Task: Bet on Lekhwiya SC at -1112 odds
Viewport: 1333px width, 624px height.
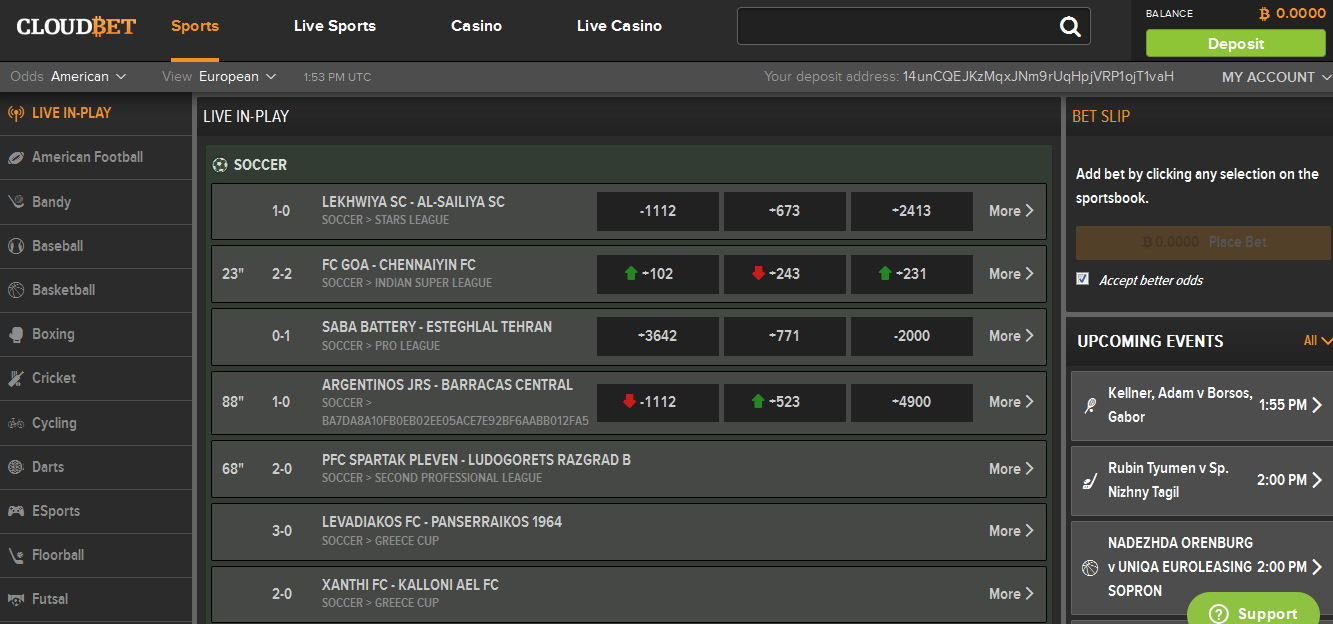Action: [x=658, y=211]
